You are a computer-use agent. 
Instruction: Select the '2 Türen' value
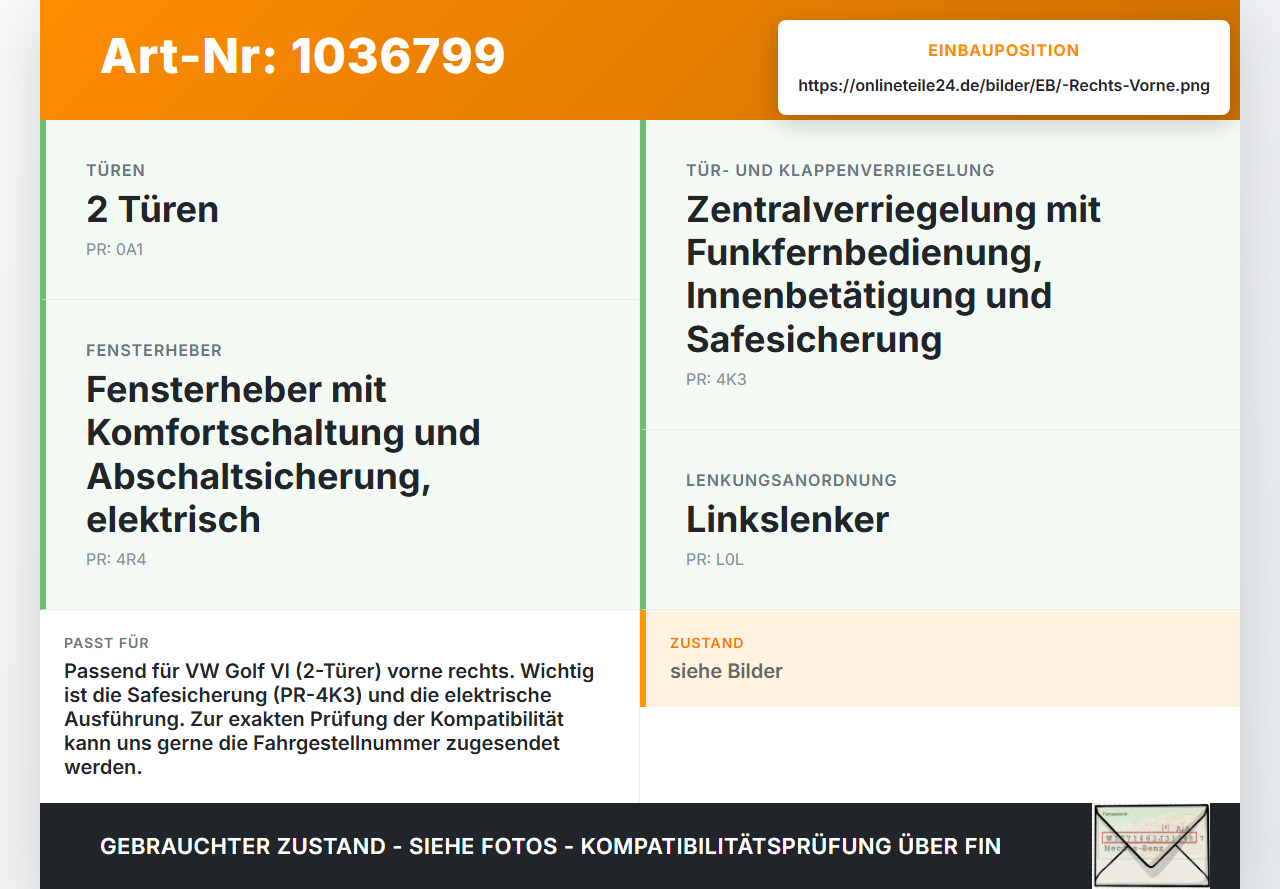152,209
